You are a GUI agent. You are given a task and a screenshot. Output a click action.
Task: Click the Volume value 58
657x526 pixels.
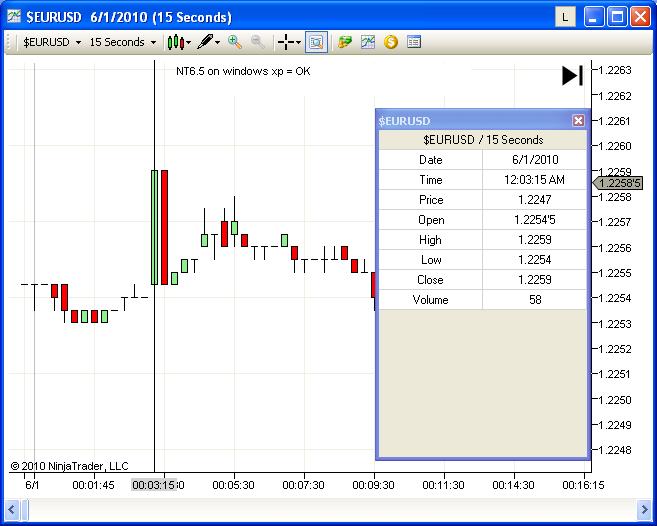(x=535, y=300)
